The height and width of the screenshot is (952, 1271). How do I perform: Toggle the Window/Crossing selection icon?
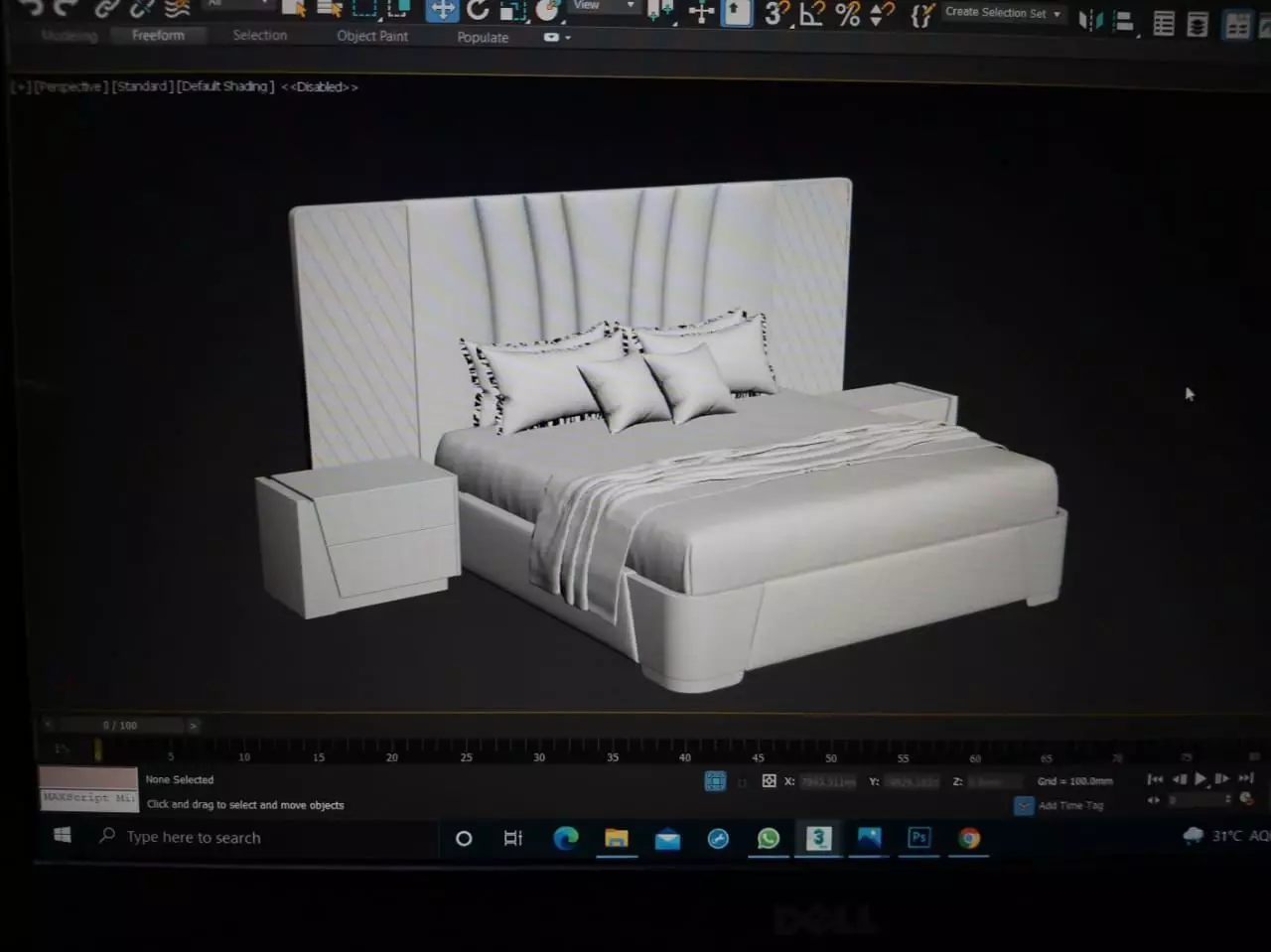[x=398, y=8]
